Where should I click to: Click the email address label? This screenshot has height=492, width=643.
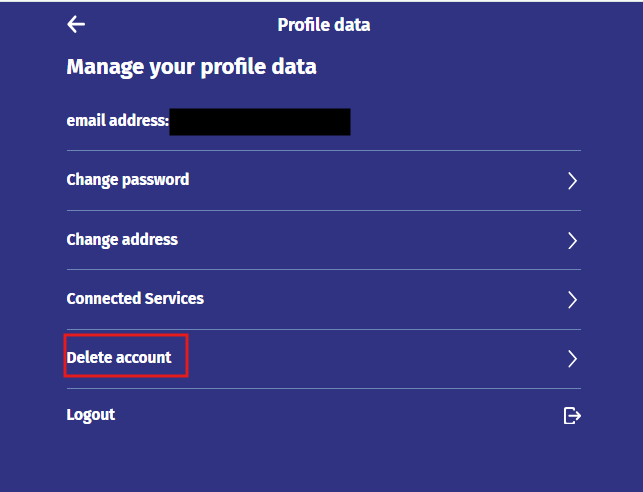tap(118, 121)
